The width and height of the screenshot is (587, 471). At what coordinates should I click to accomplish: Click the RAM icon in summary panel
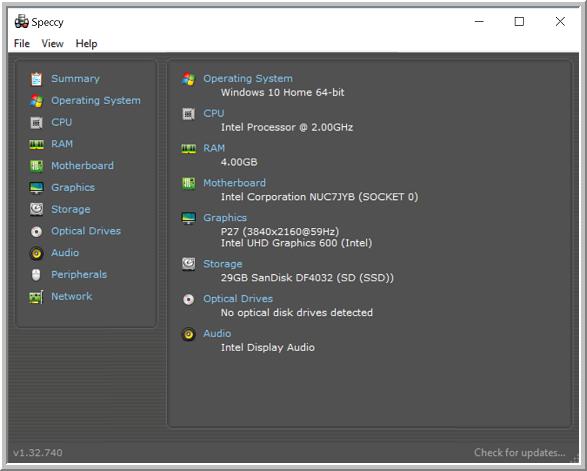pos(188,149)
